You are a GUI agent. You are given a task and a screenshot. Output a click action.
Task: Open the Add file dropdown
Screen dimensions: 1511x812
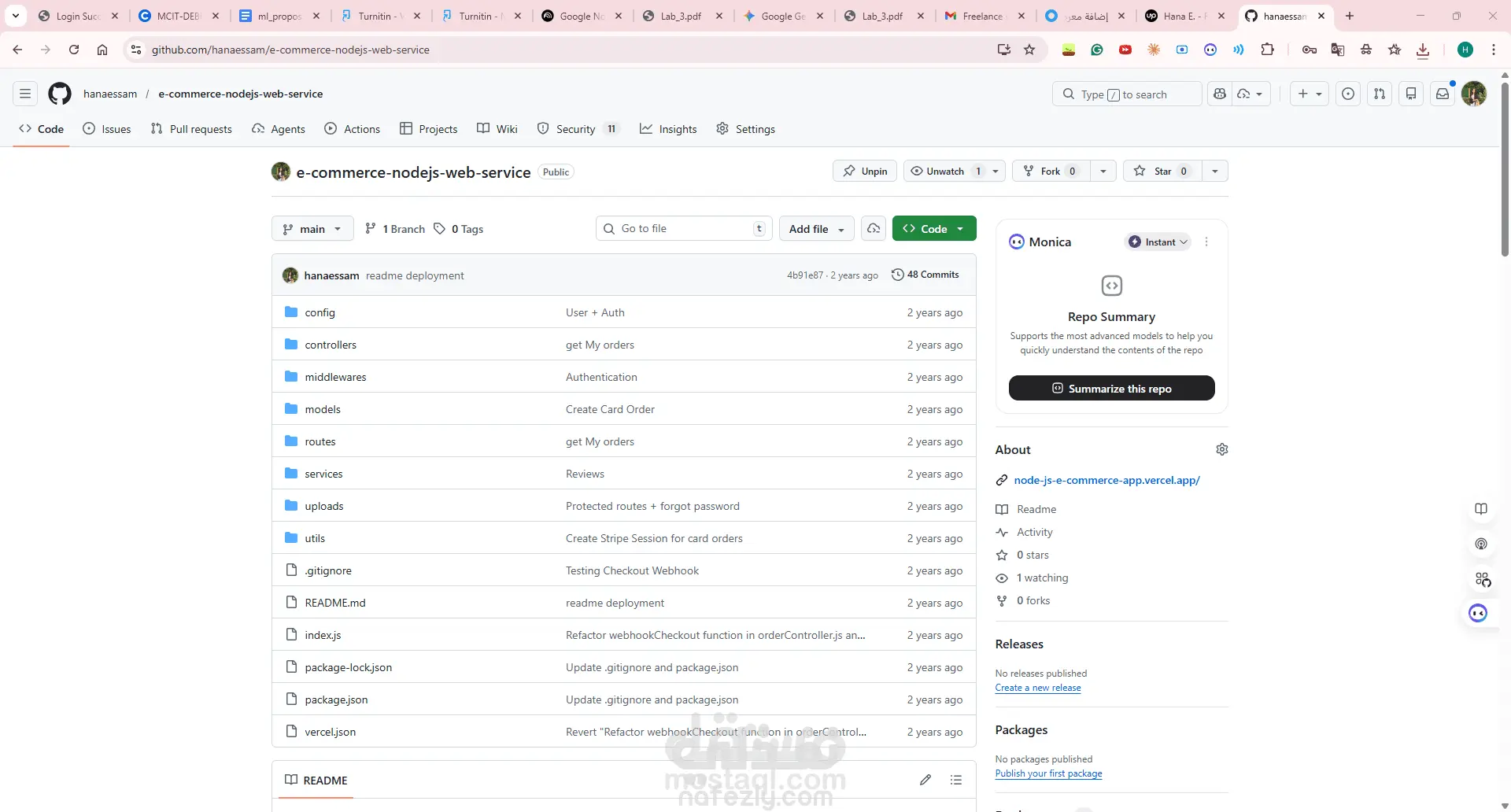[x=817, y=229]
